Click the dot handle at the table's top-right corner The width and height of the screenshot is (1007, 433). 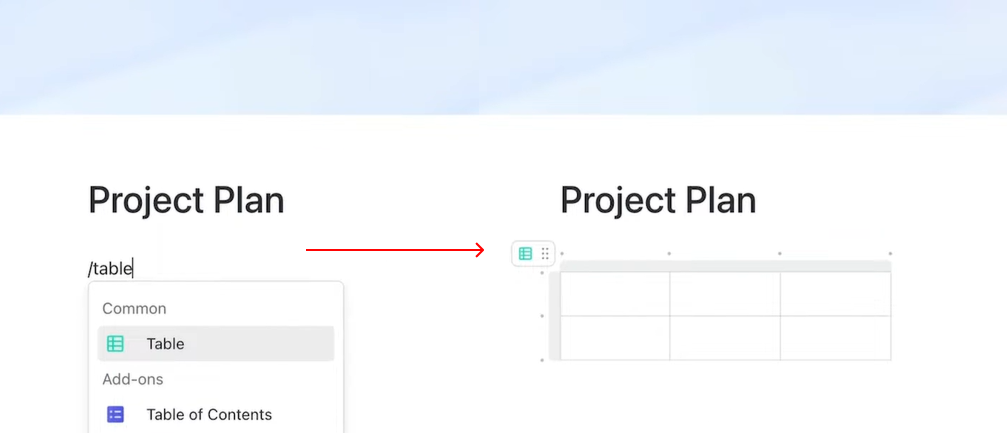[x=890, y=254]
